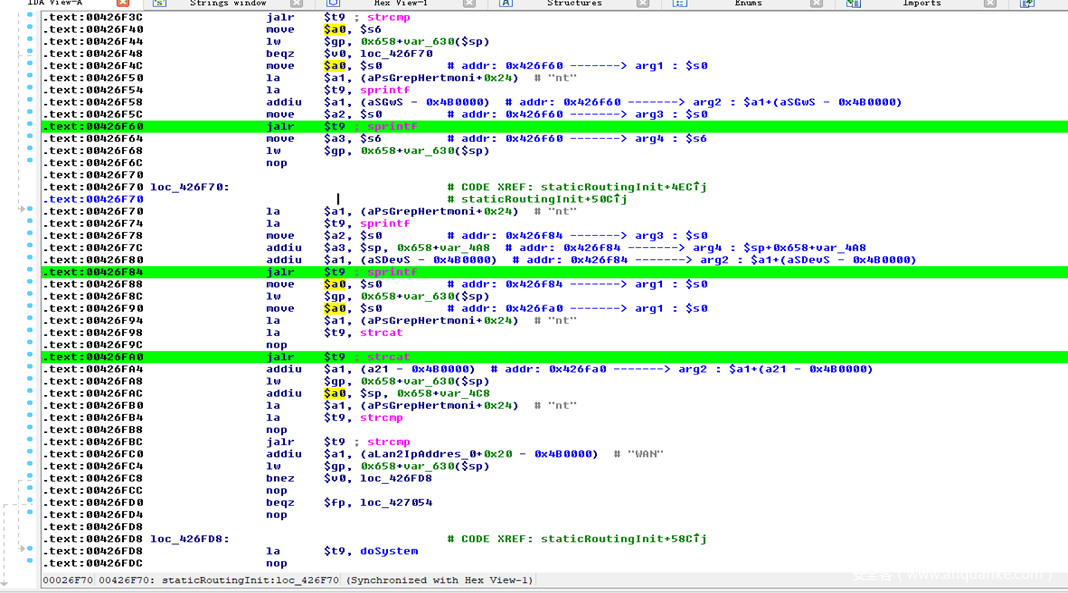Click doSystem on line 00426FD8

tap(389, 551)
